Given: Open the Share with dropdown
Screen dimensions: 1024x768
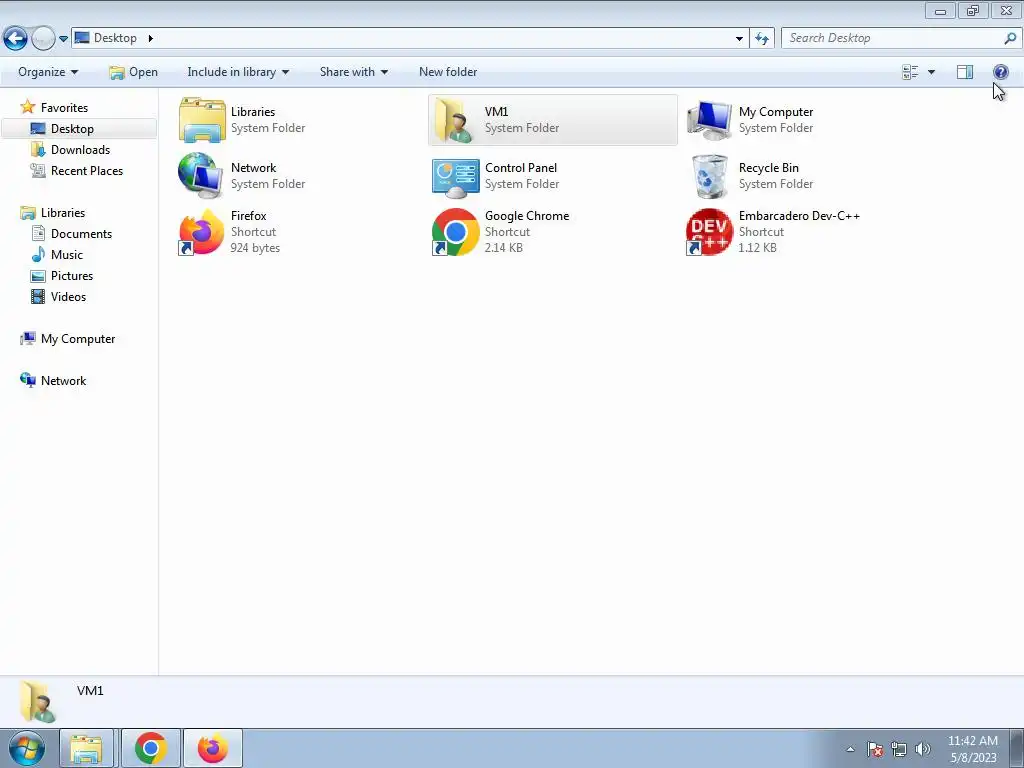Looking at the screenshot, I should (353, 72).
